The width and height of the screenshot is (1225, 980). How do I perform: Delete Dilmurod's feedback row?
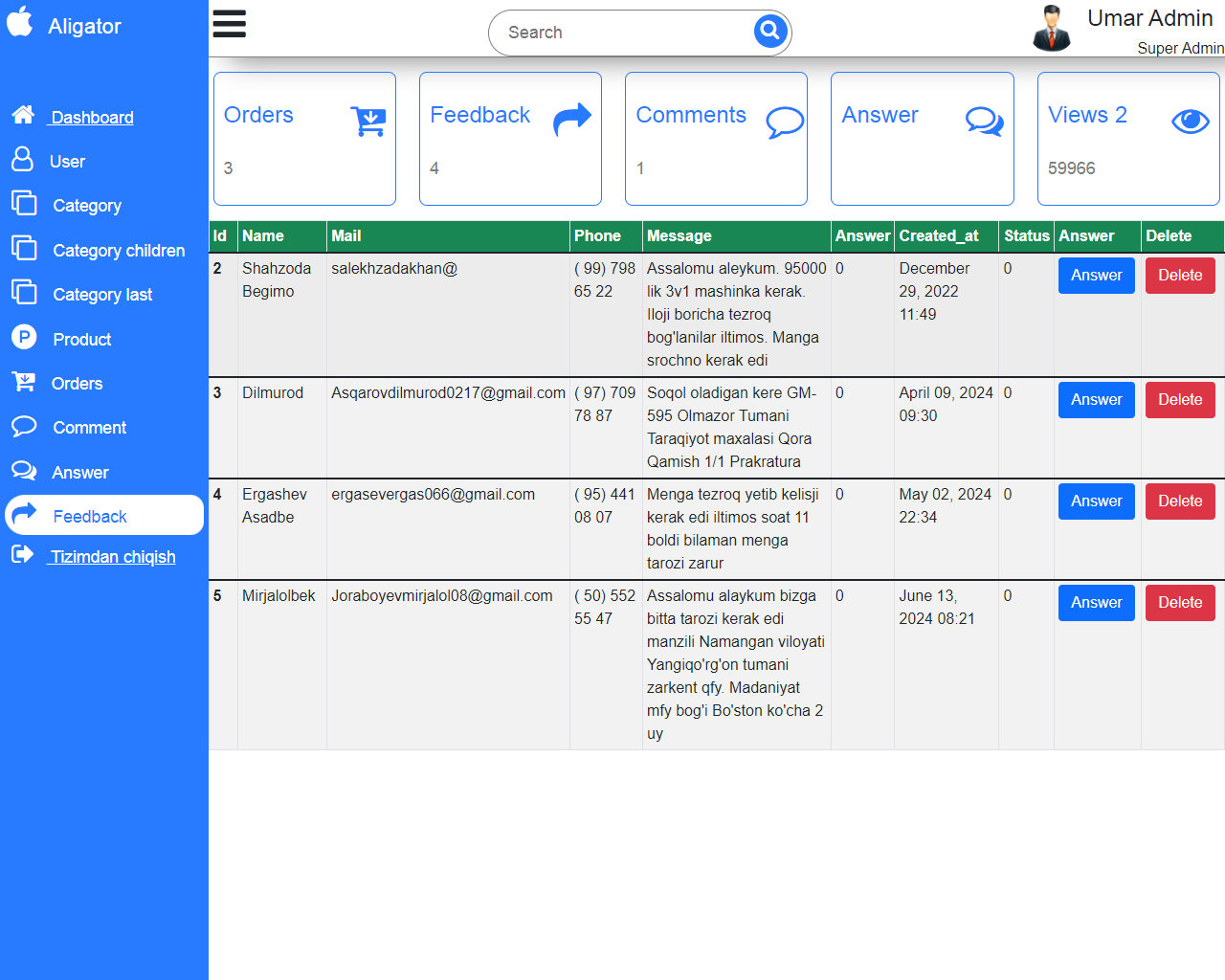pyautogui.click(x=1179, y=400)
